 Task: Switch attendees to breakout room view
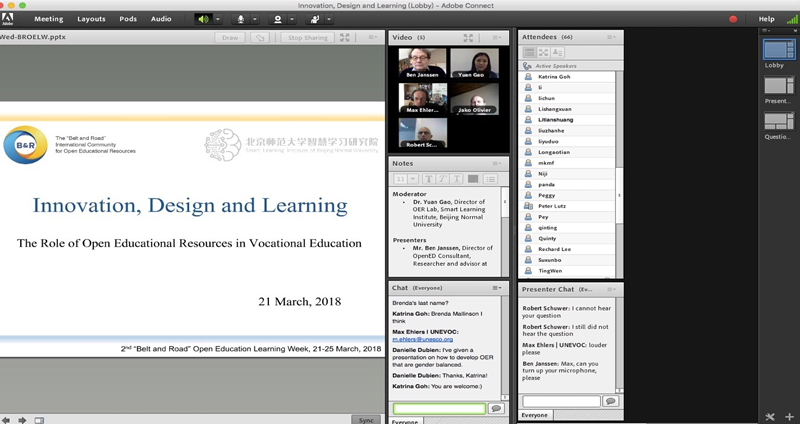pyautogui.click(x=544, y=52)
